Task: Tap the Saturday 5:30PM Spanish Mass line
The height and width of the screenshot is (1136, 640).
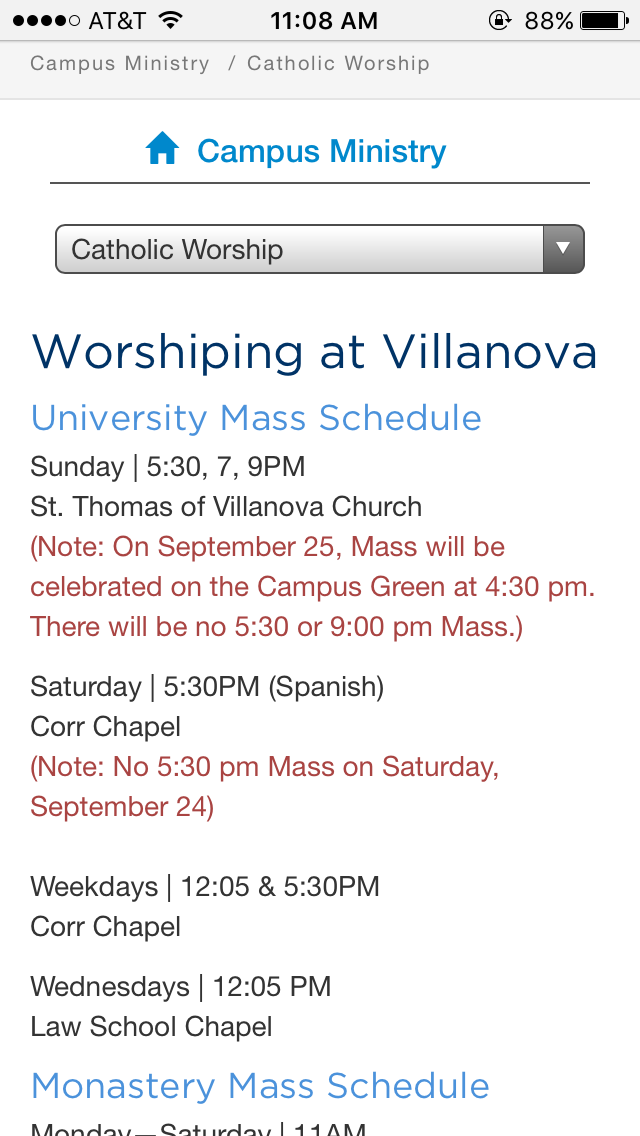Action: coord(207,687)
